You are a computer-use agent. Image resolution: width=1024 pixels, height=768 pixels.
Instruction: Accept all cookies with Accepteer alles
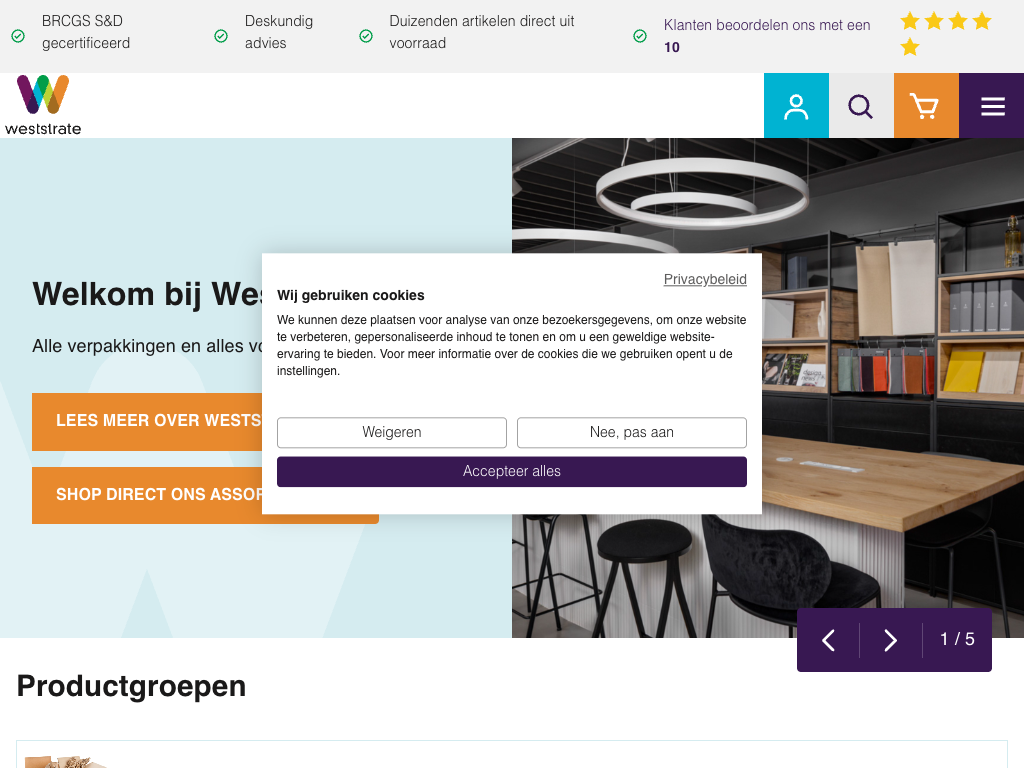tap(512, 472)
